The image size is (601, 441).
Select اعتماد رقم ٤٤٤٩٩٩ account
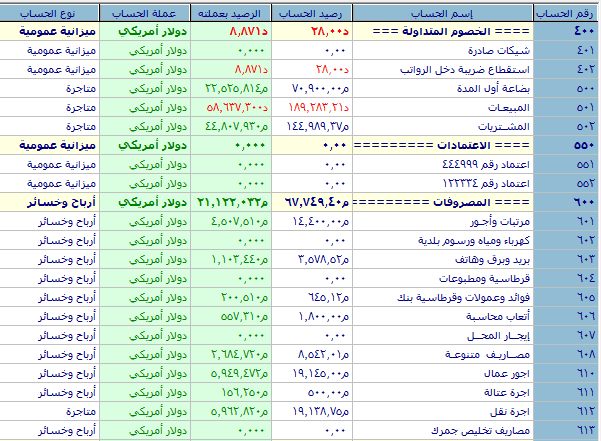coord(443,164)
